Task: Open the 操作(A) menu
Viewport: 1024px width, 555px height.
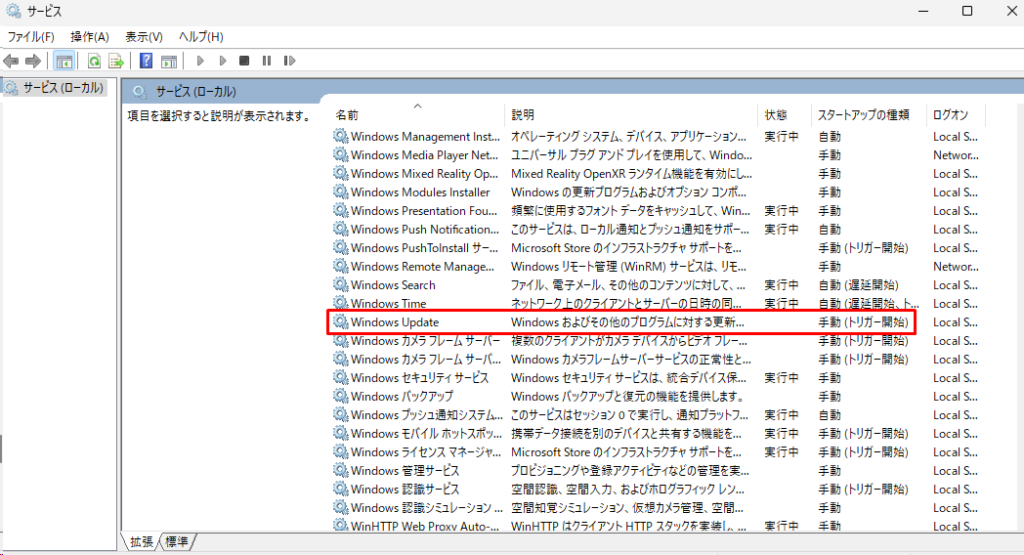Action: [89, 37]
